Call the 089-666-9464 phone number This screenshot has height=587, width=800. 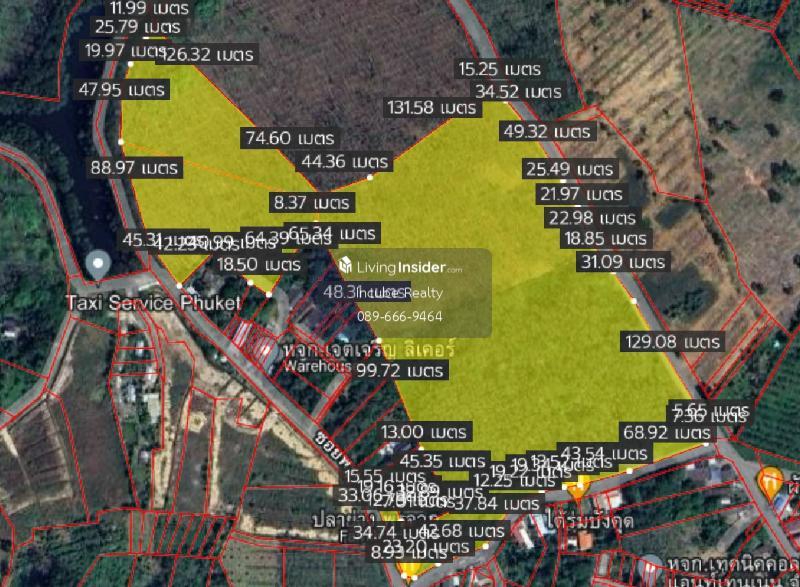399,316
